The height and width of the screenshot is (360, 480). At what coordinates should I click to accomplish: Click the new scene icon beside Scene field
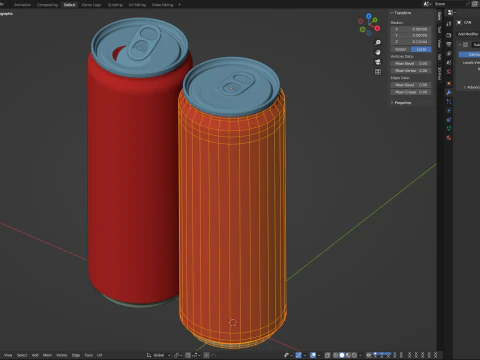click(475, 4)
